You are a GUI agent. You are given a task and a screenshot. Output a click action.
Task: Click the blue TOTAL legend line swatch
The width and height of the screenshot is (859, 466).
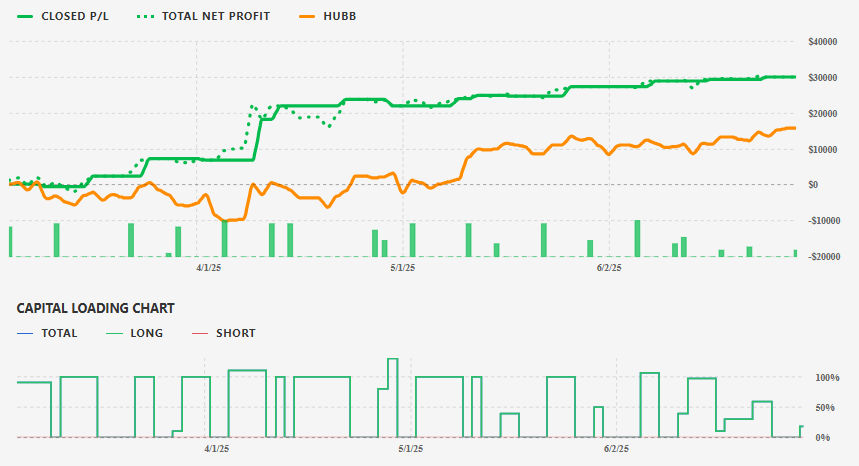[25, 333]
